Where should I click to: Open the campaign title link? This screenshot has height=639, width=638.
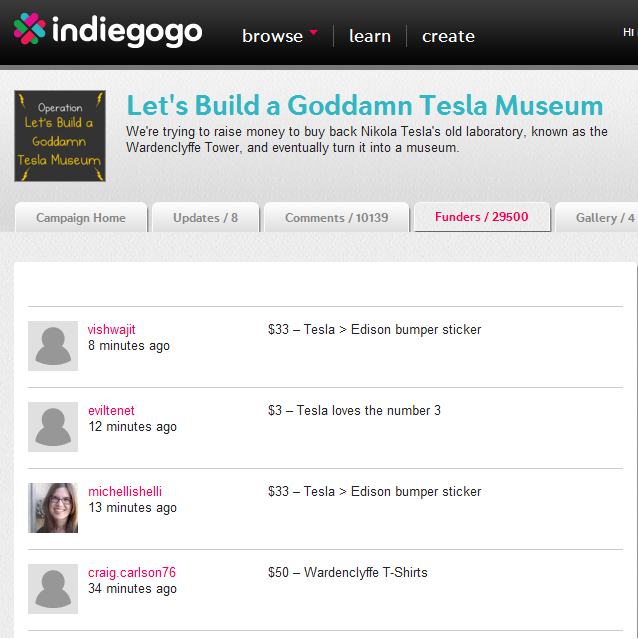coord(365,106)
